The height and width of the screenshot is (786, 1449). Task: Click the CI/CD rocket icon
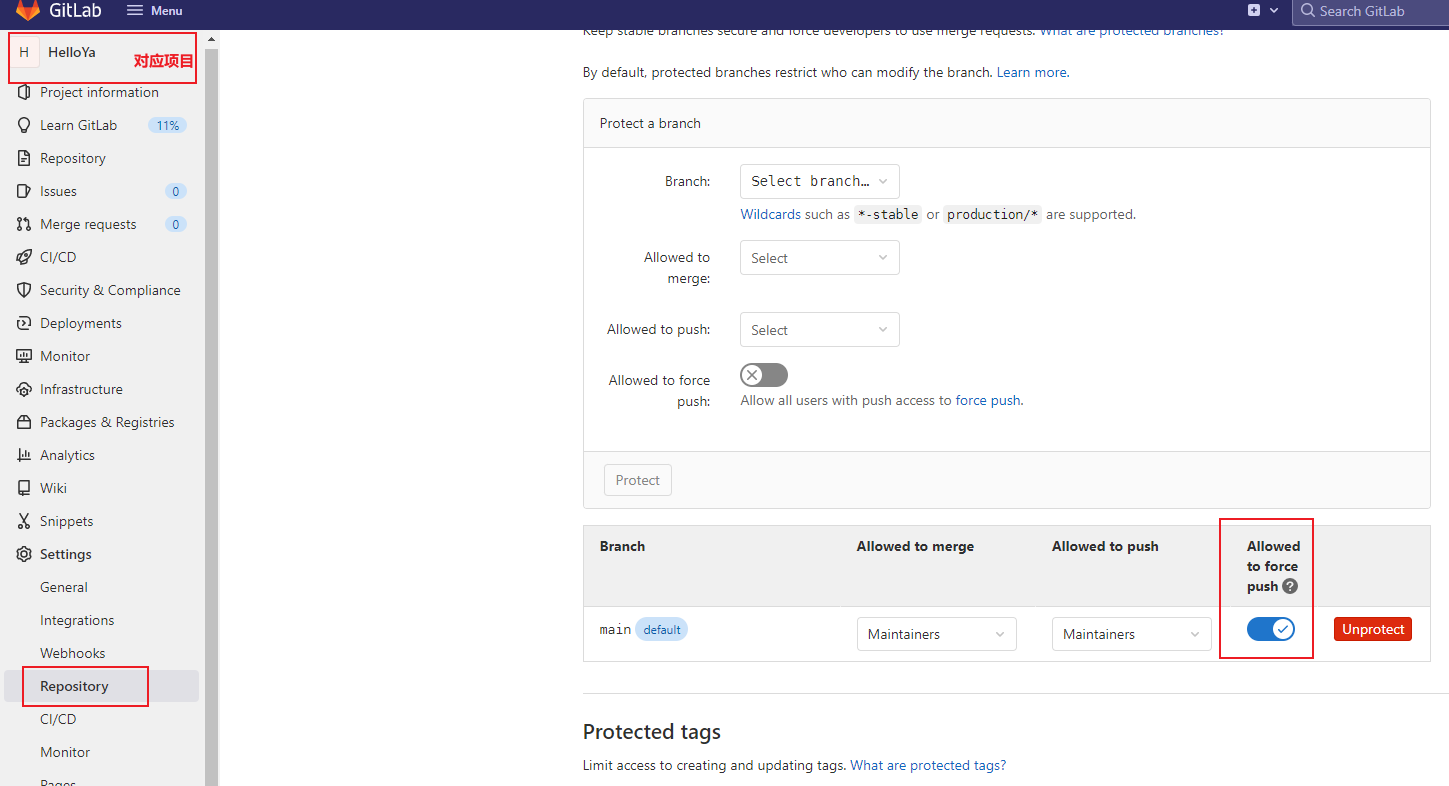[24, 257]
